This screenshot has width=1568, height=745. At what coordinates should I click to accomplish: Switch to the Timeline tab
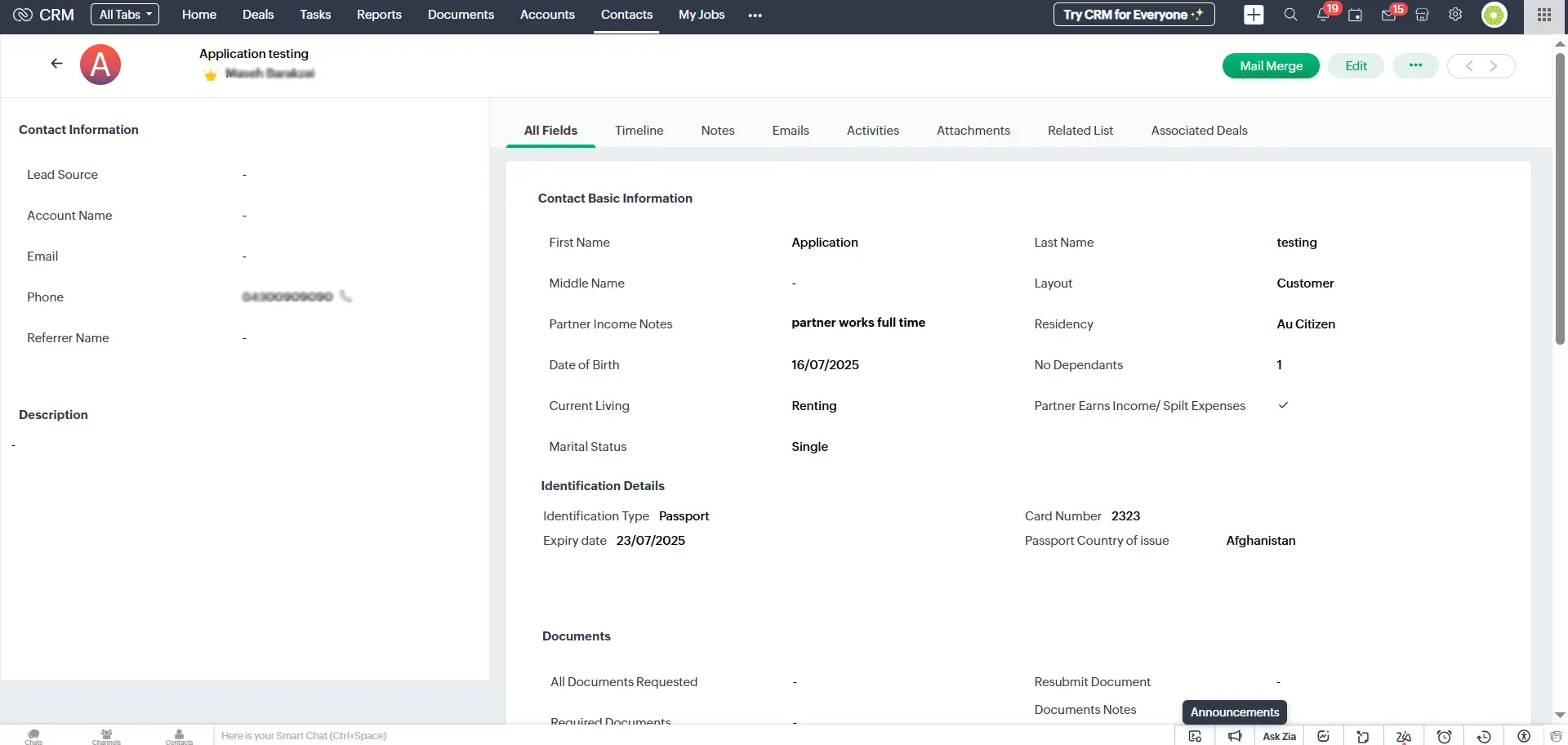tap(639, 131)
